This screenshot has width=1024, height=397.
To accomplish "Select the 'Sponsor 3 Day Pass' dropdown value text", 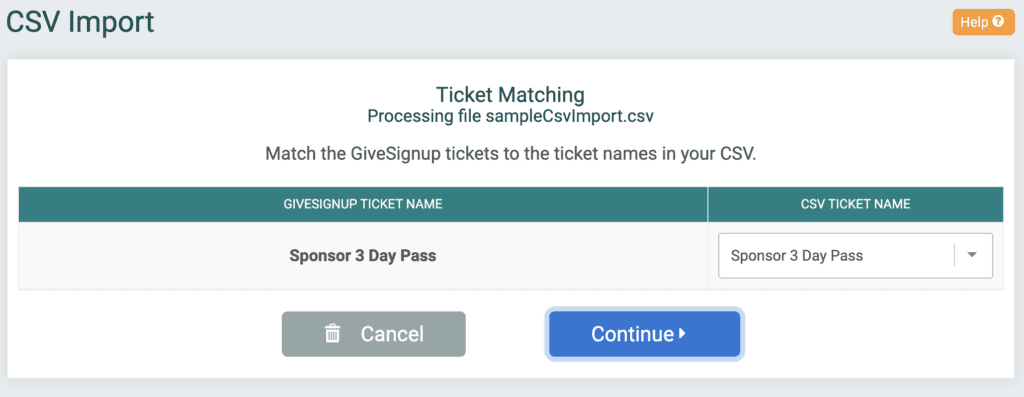I will 797,255.
